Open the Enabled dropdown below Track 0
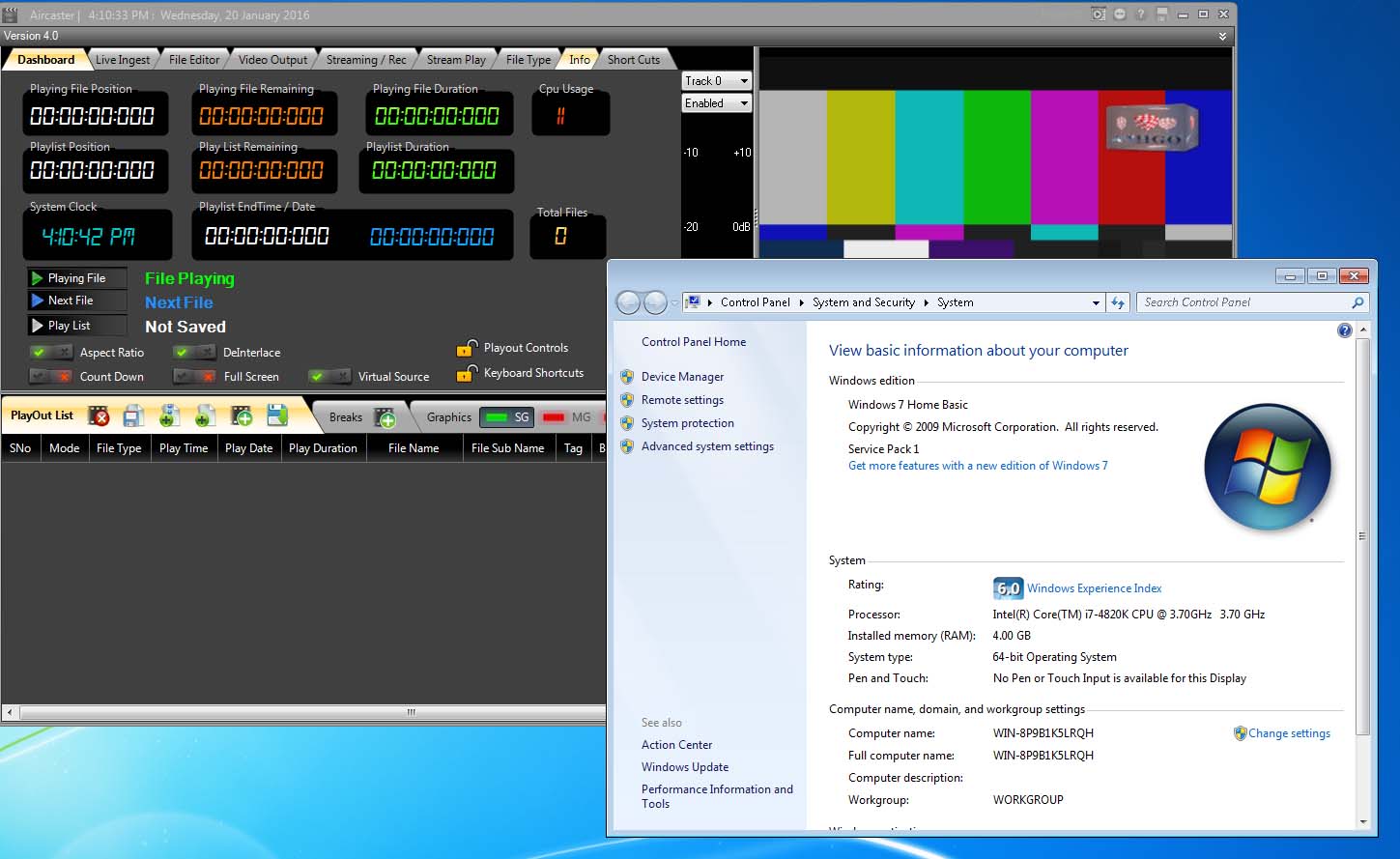Viewport: 1400px width, 859px height. click(x=716, y=103)
